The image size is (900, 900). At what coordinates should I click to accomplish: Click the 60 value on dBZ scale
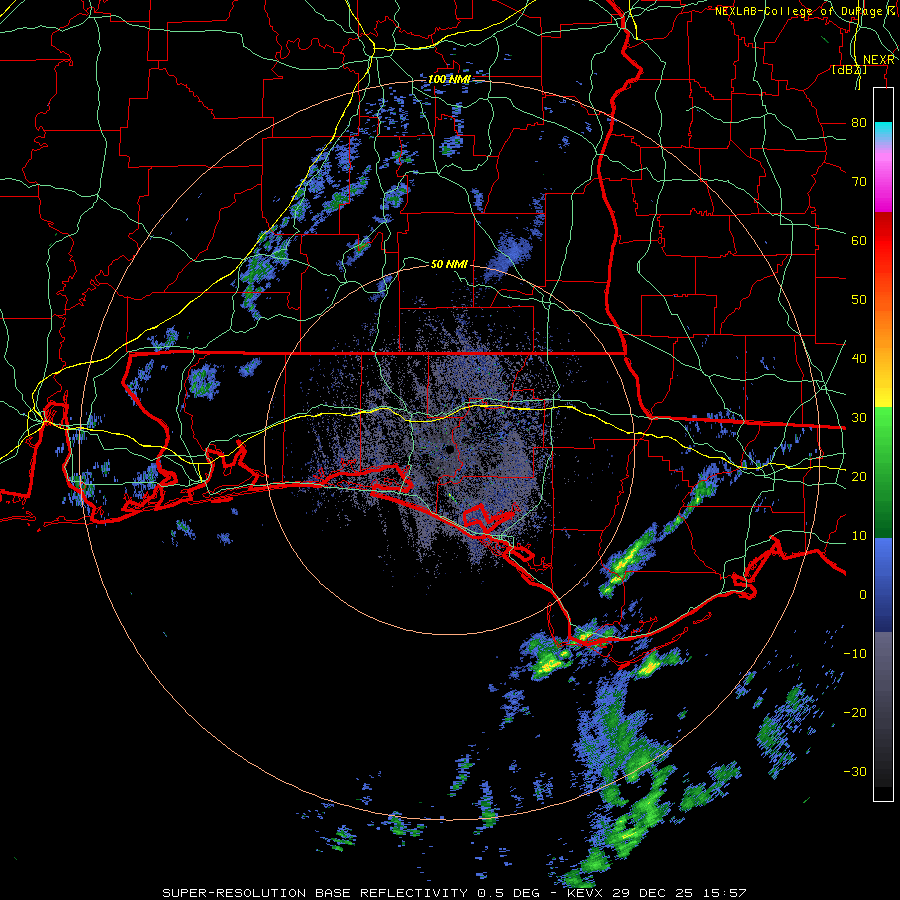pos(859,240)
